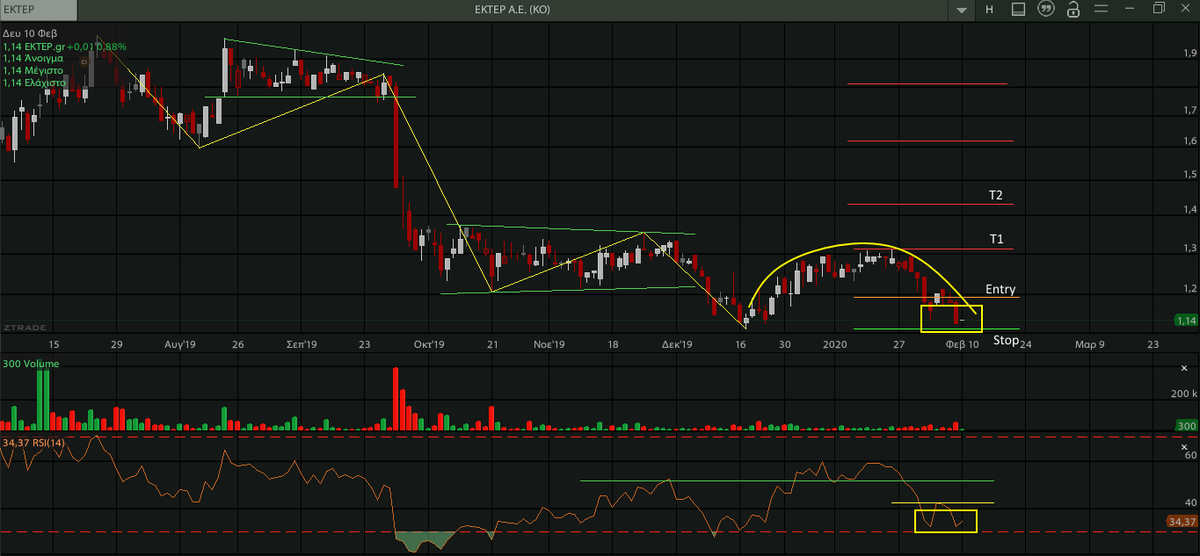Click the '200 k' volume axis label
This screenshot has height=556, width=1200.
1185,395
